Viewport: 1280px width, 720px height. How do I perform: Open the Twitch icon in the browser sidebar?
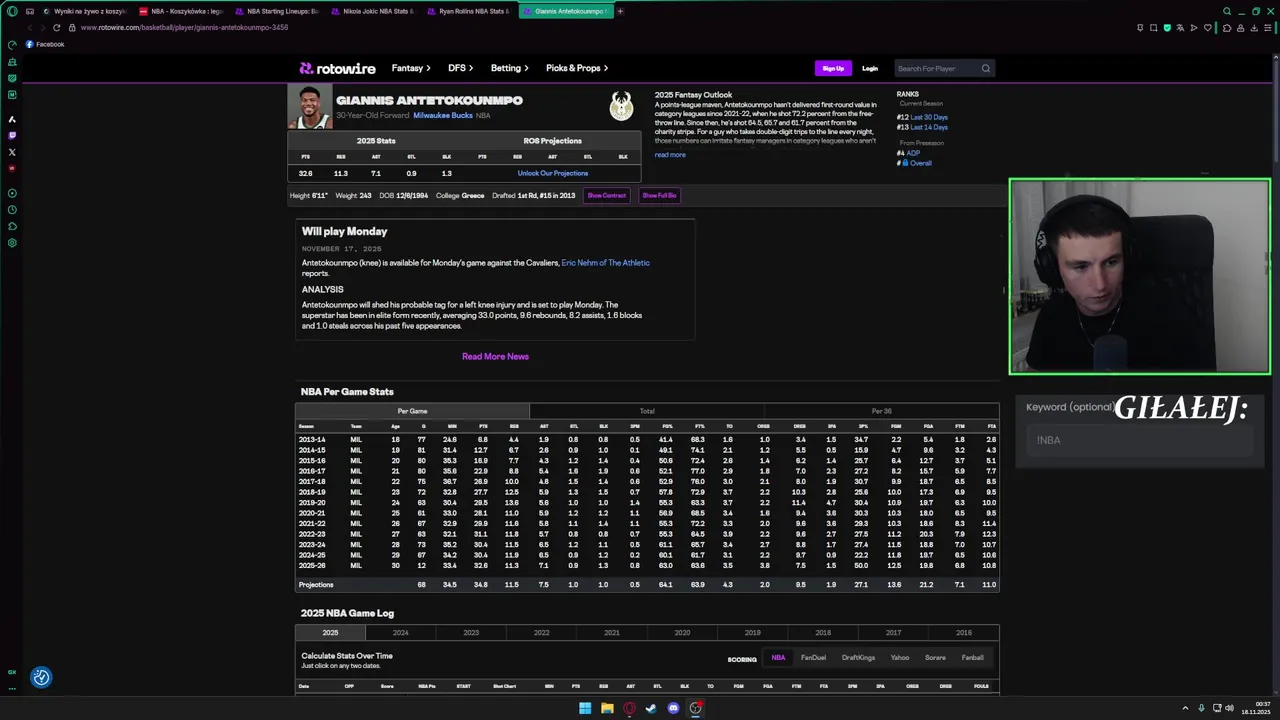[x=12, y=135]
